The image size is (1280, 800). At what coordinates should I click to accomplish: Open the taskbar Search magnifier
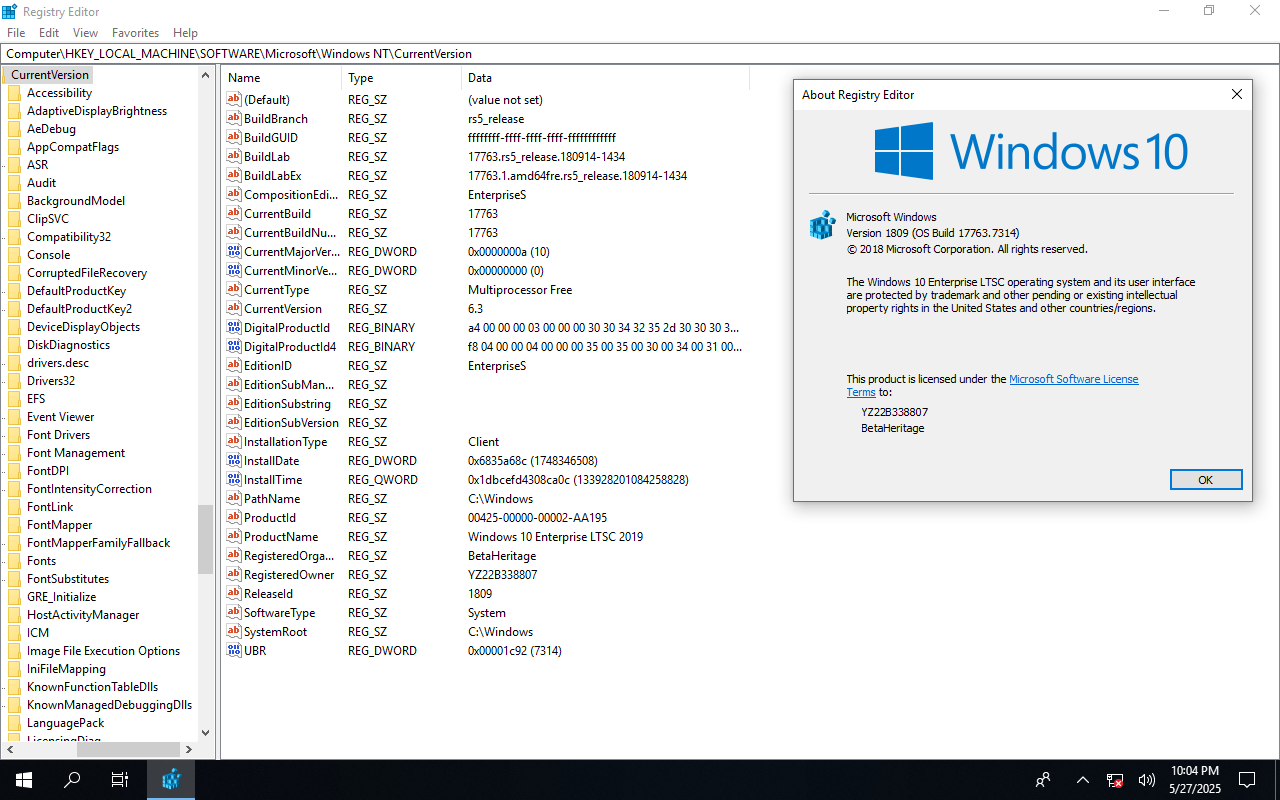(x=72, y=779)
